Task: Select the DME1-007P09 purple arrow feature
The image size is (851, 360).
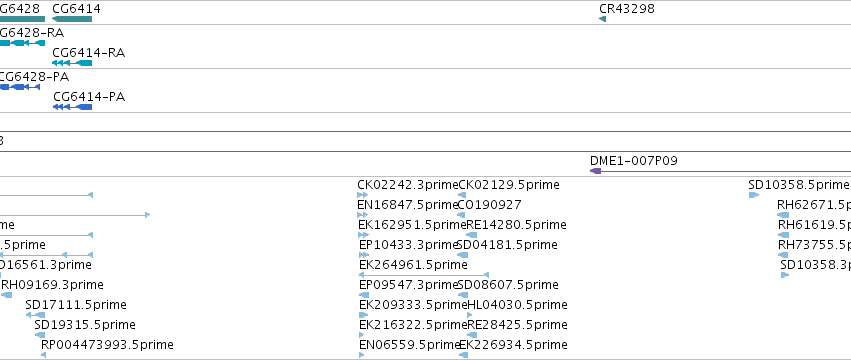Action: click(x=720, y=171)
